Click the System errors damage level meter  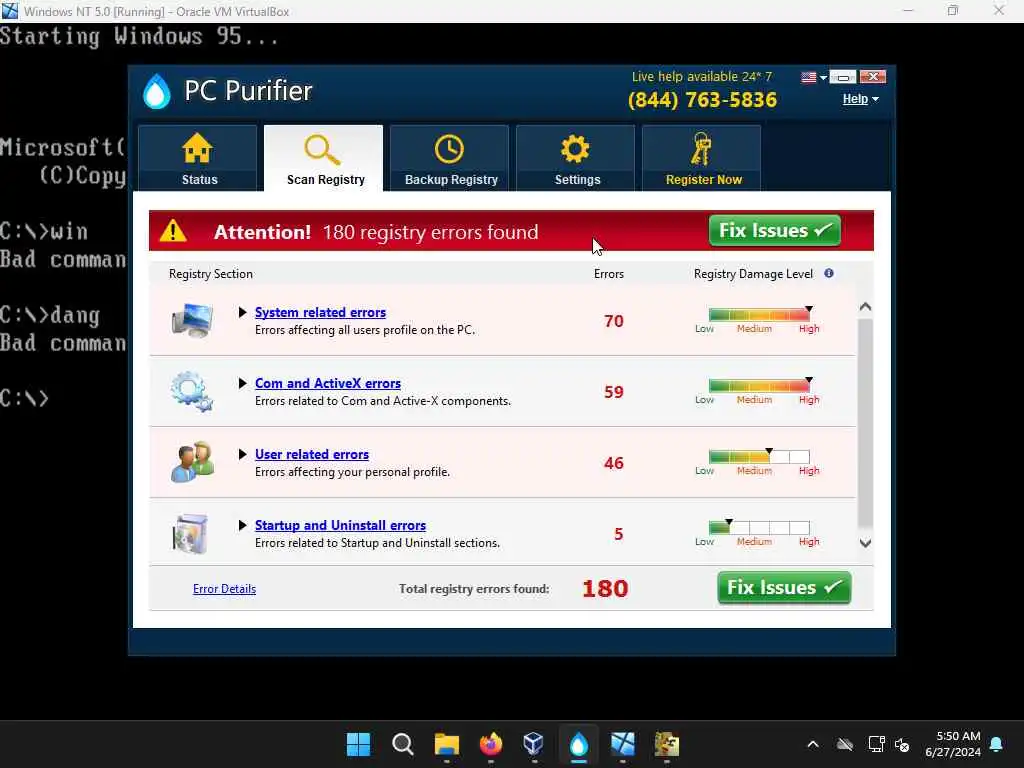[760, 315]
